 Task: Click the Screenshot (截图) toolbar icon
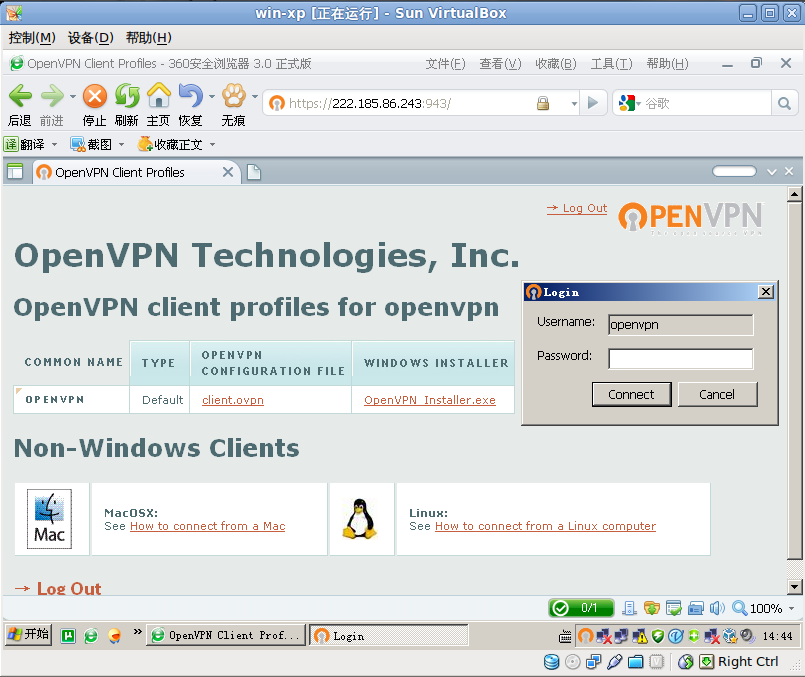point(78,145)
